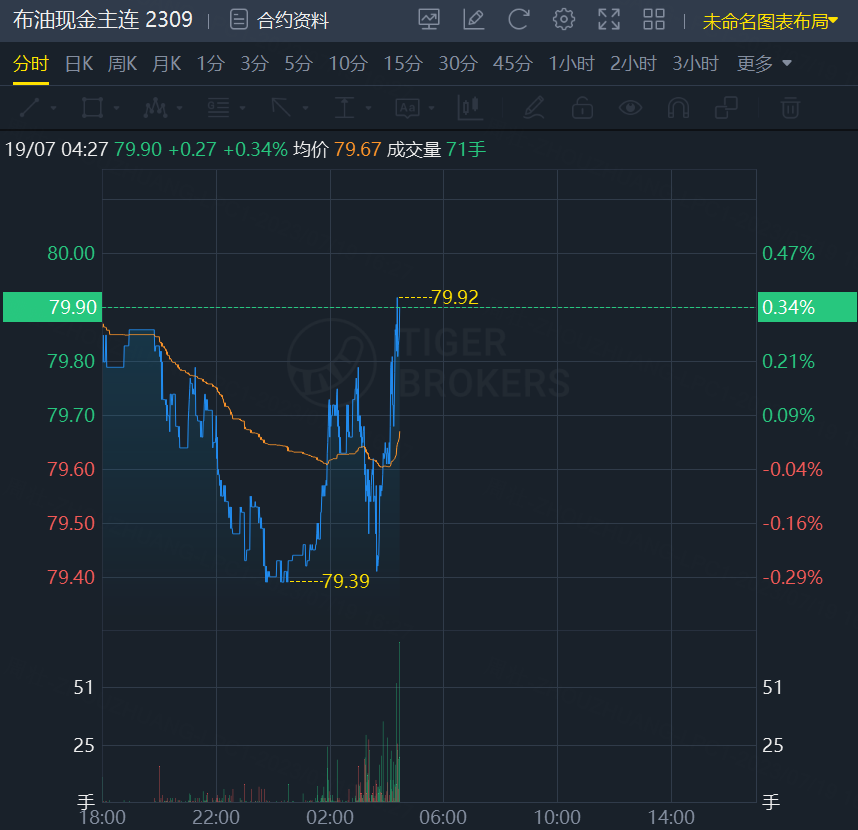Screen dimensions: 858x830
Task: Open the 更多 more timeframes dropdown
Action: coord(764,63)
